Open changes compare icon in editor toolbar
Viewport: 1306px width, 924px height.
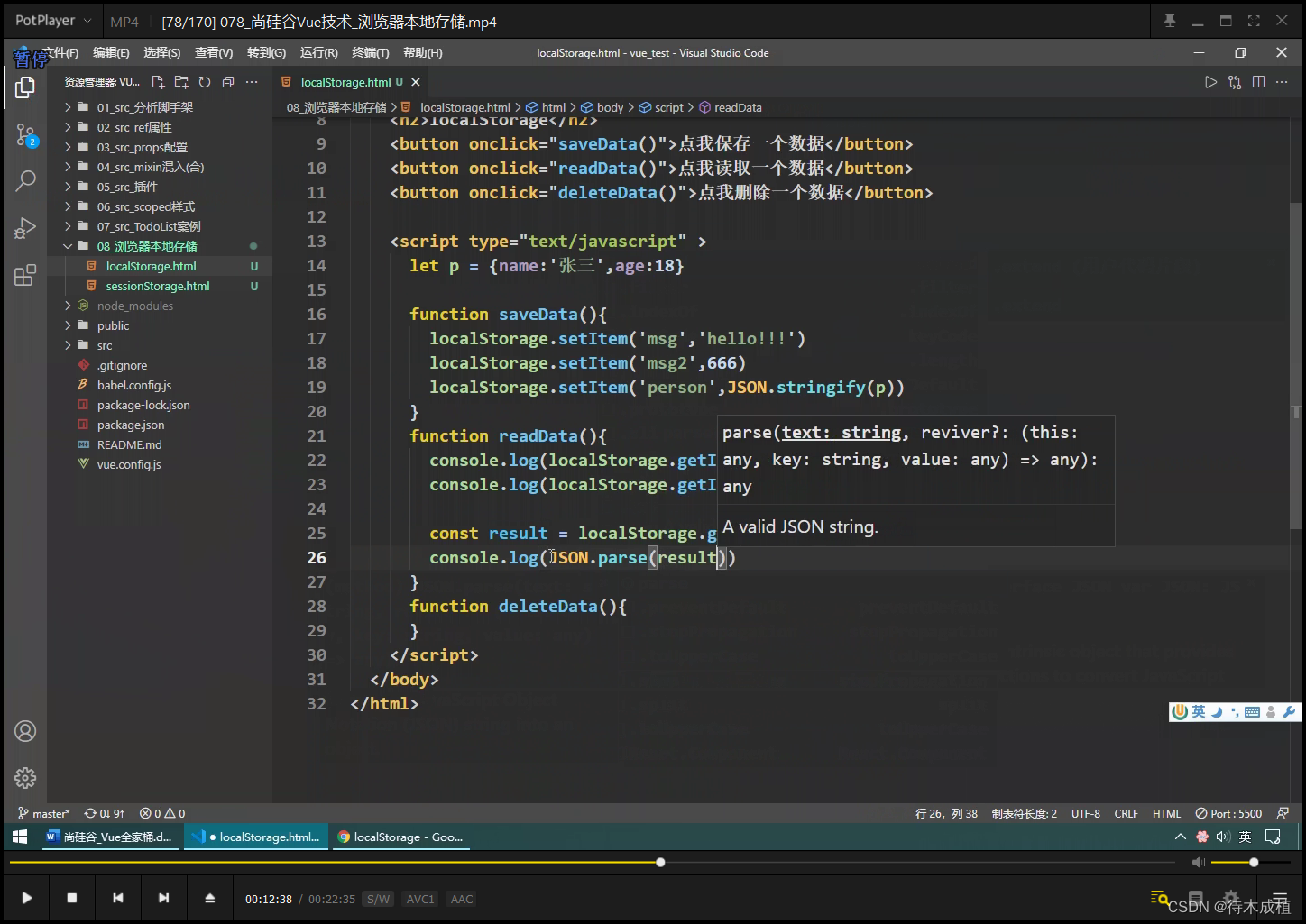(1235, 82)
